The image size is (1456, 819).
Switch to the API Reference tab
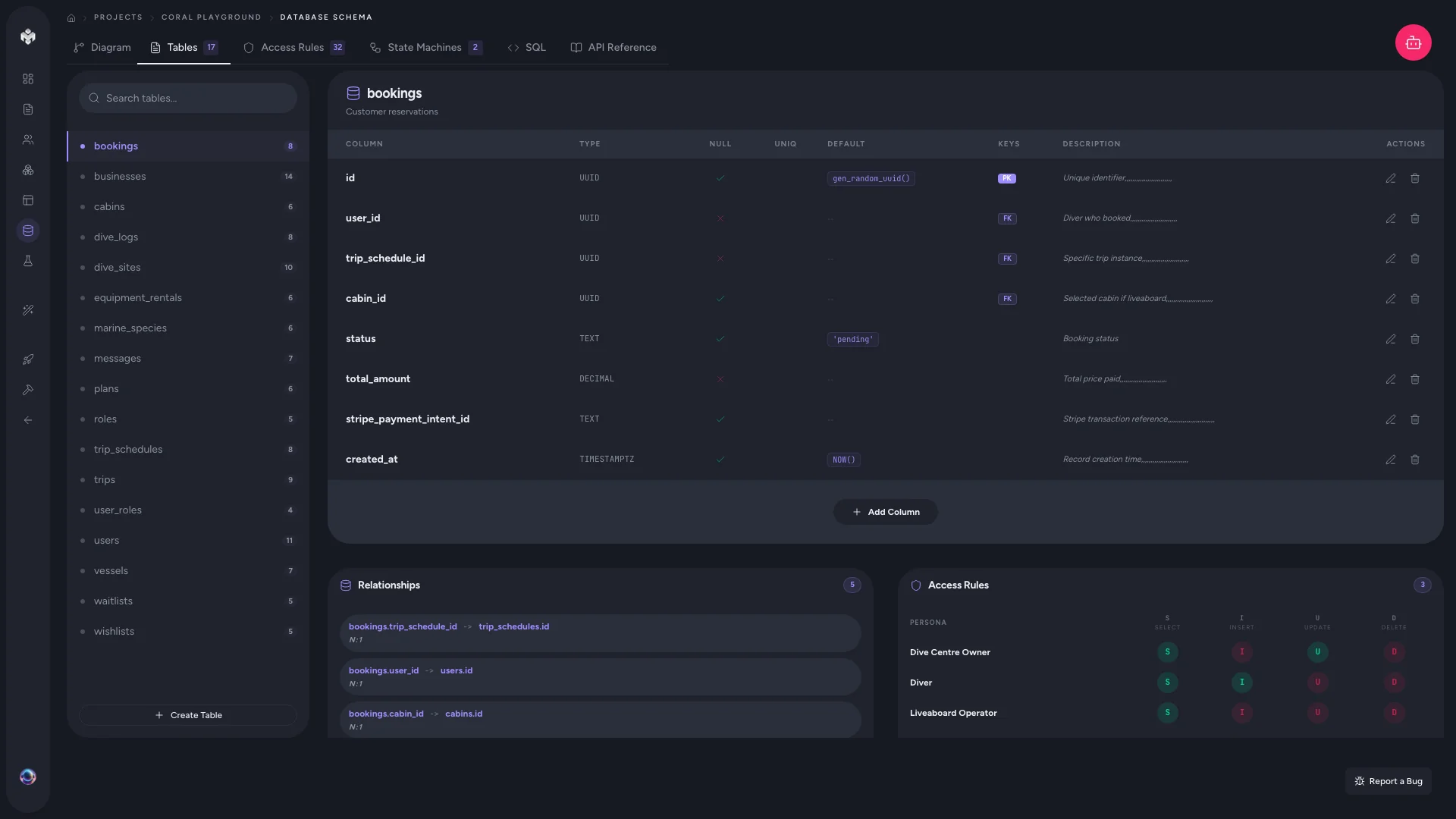point(613,47)
